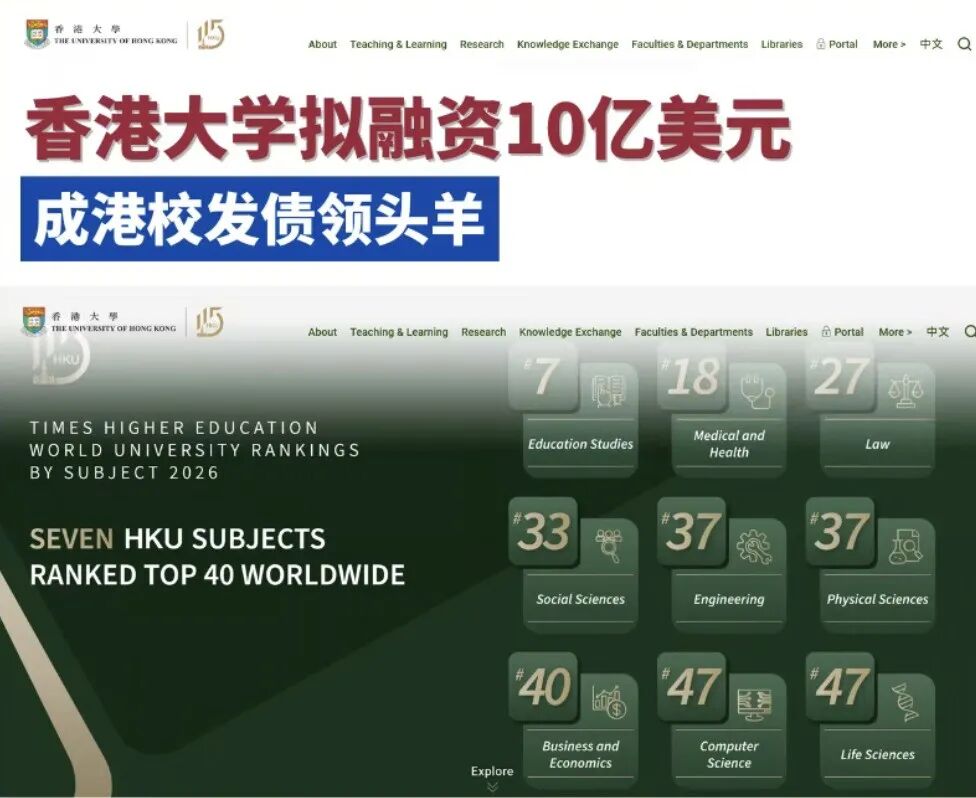Click the SEVEN HKU SUBJECTS headline
Image resolution: width=976 pixels, height=798 pixels.
coord(177,538)
